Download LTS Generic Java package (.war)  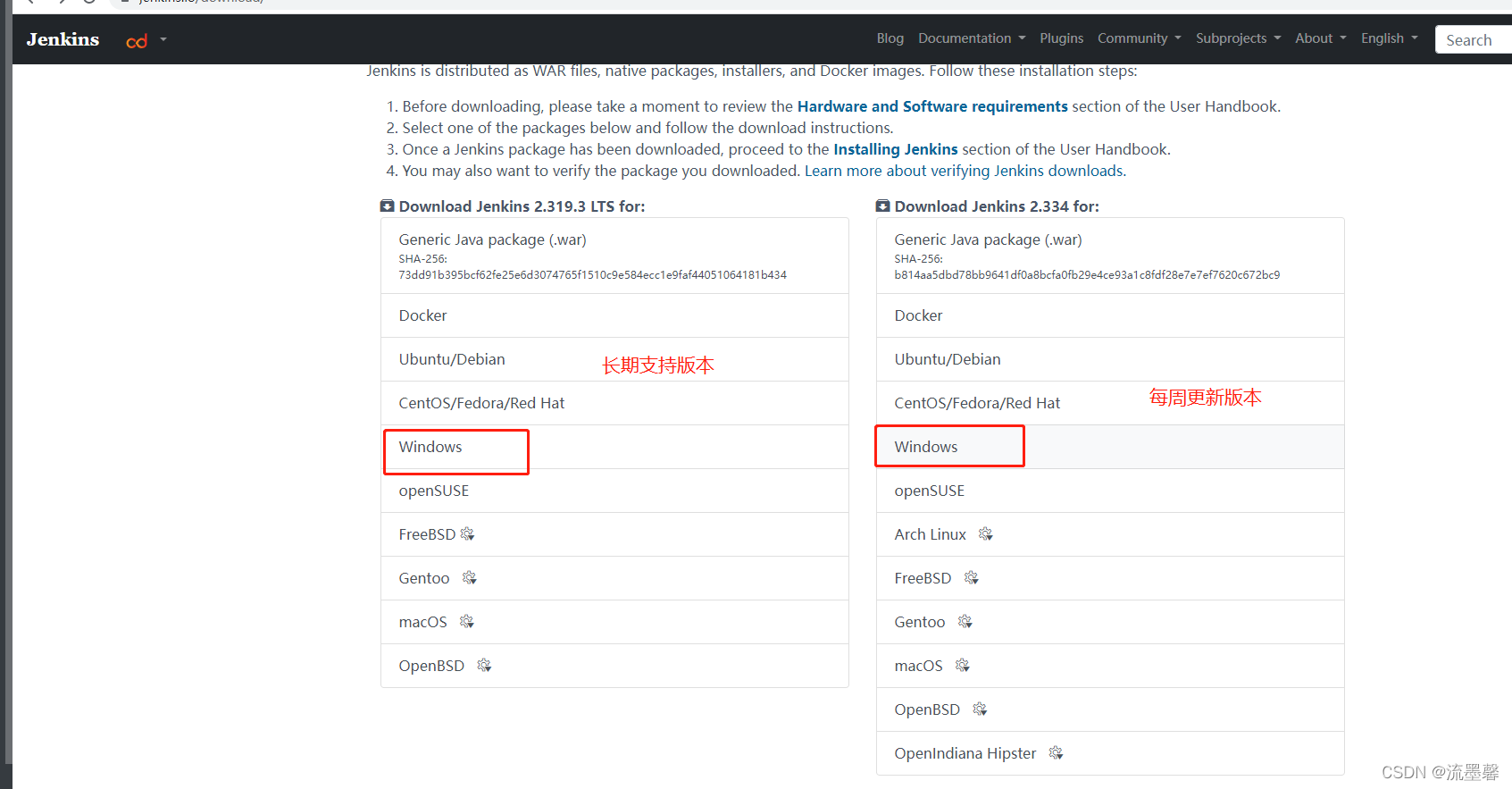pyautogui.click(x=614, y=256)
